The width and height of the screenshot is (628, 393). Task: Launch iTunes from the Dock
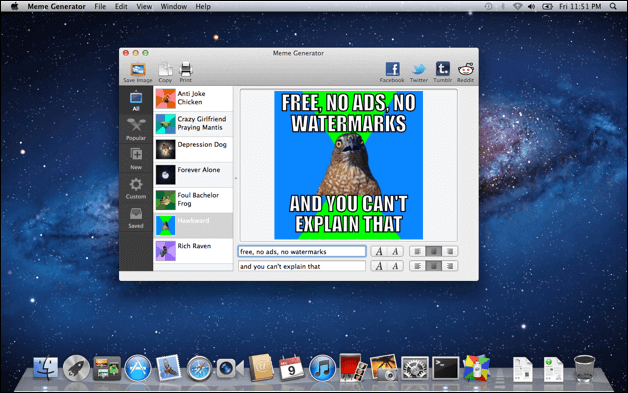coord(322,368)
